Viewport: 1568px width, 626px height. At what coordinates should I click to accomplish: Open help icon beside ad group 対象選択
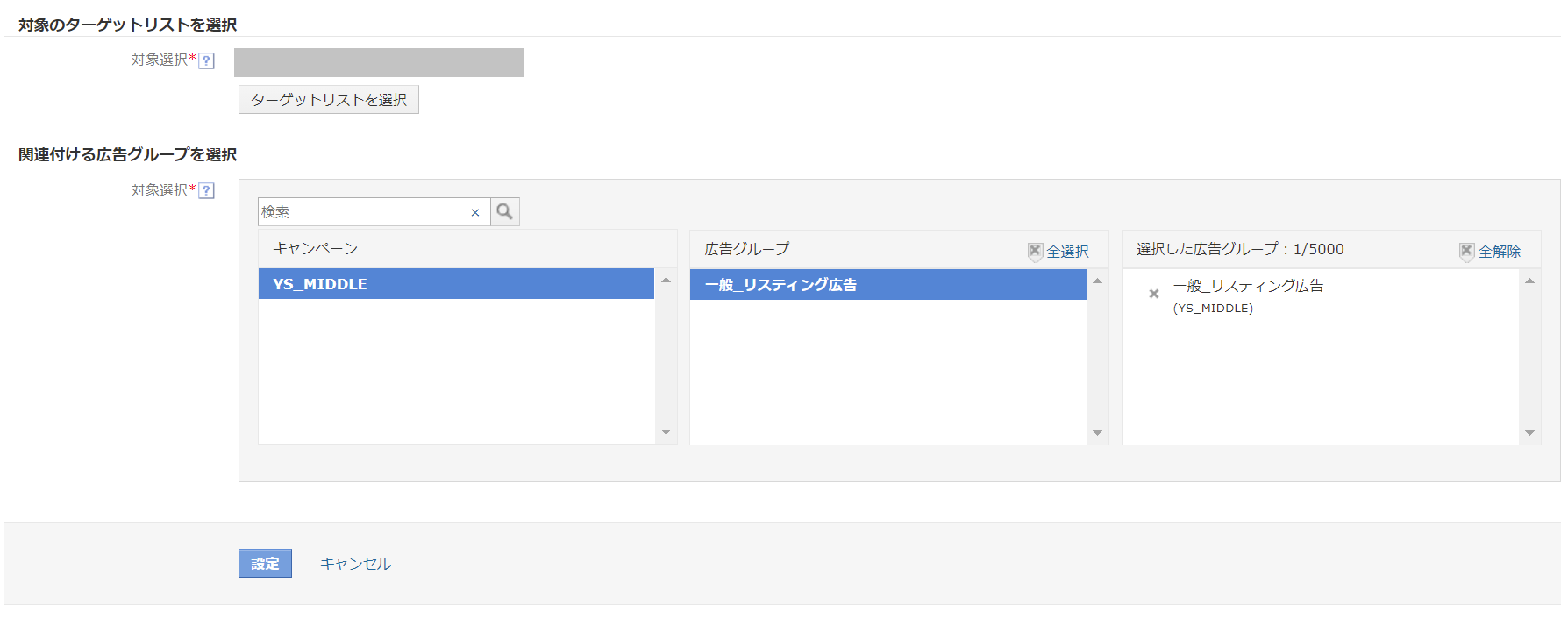coord(207,190)
